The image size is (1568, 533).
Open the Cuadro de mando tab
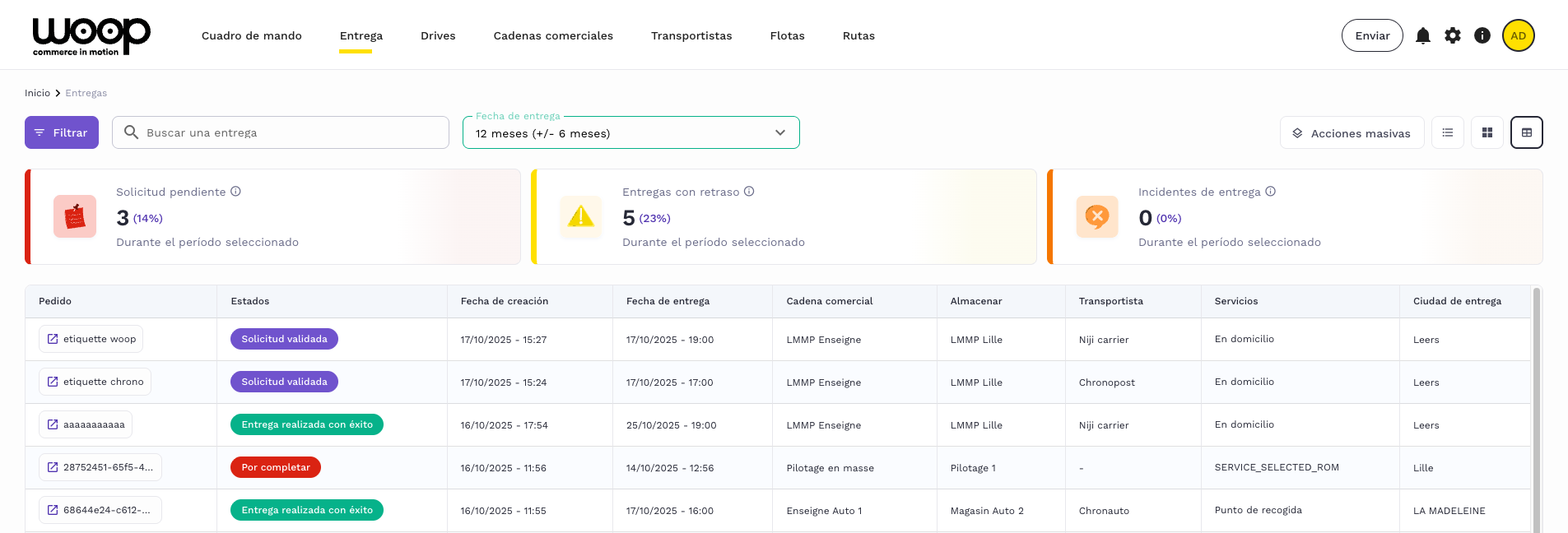point(251,36)
